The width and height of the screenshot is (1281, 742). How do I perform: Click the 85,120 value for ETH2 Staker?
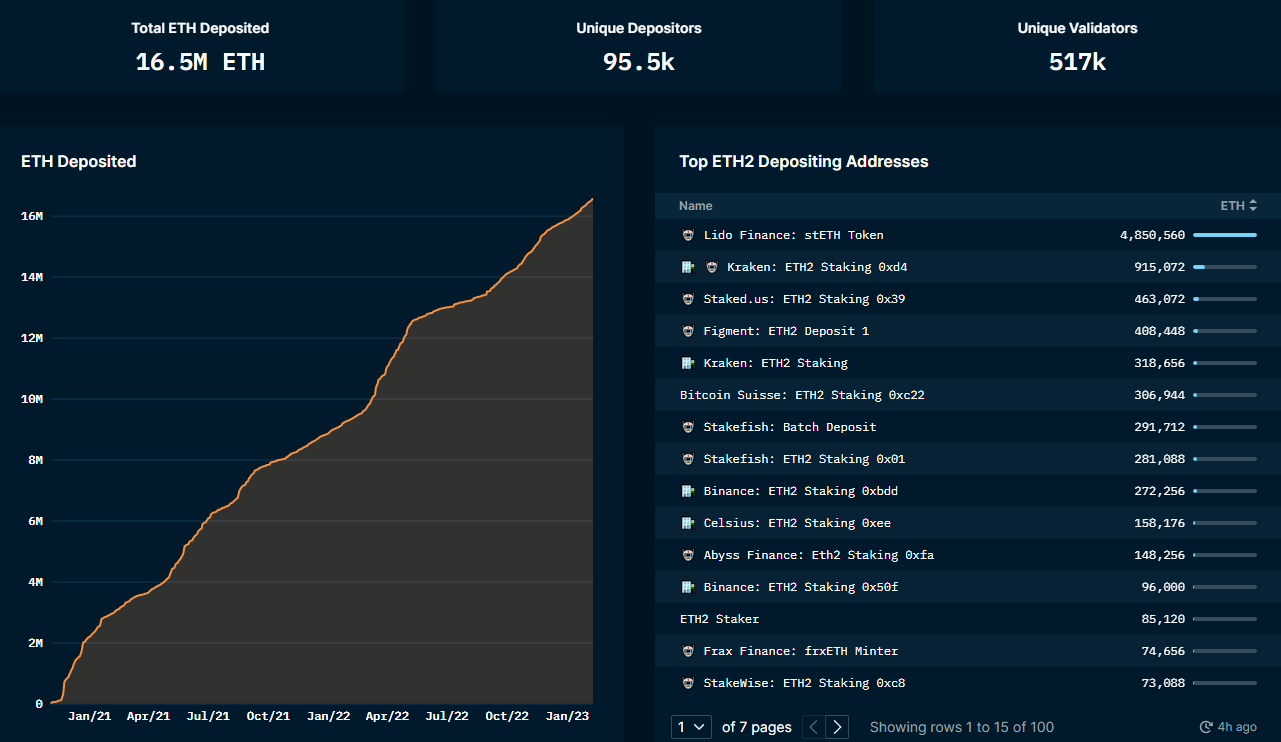[x=1163, y=619]
